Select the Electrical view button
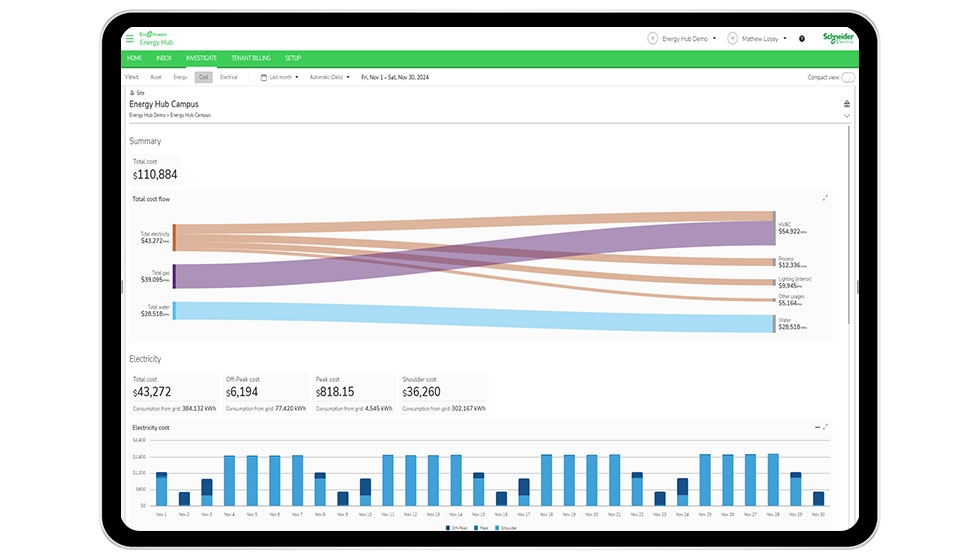This screenshot has height=560, width=980. [x=229, y=77]
